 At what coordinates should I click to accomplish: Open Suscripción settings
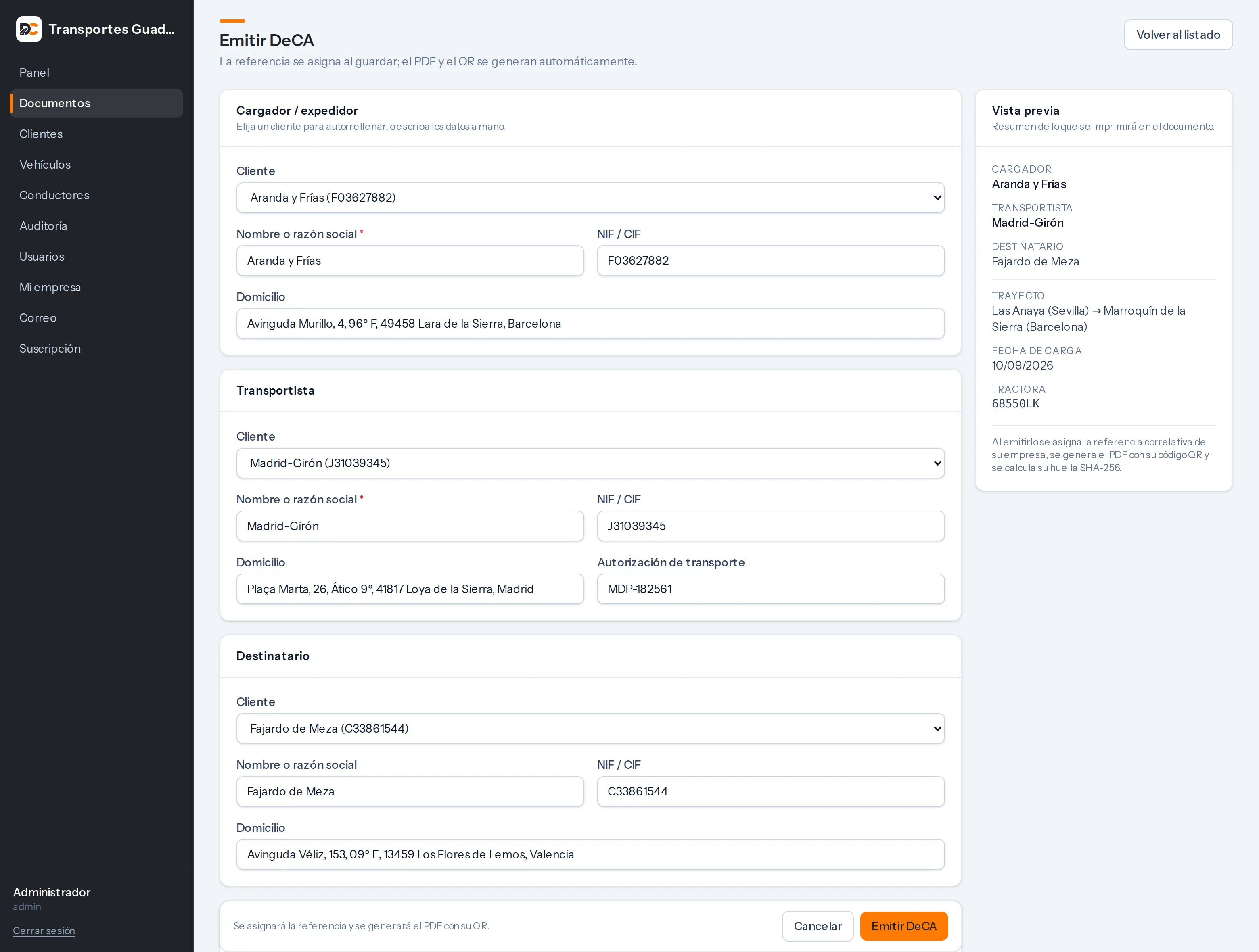96,349
